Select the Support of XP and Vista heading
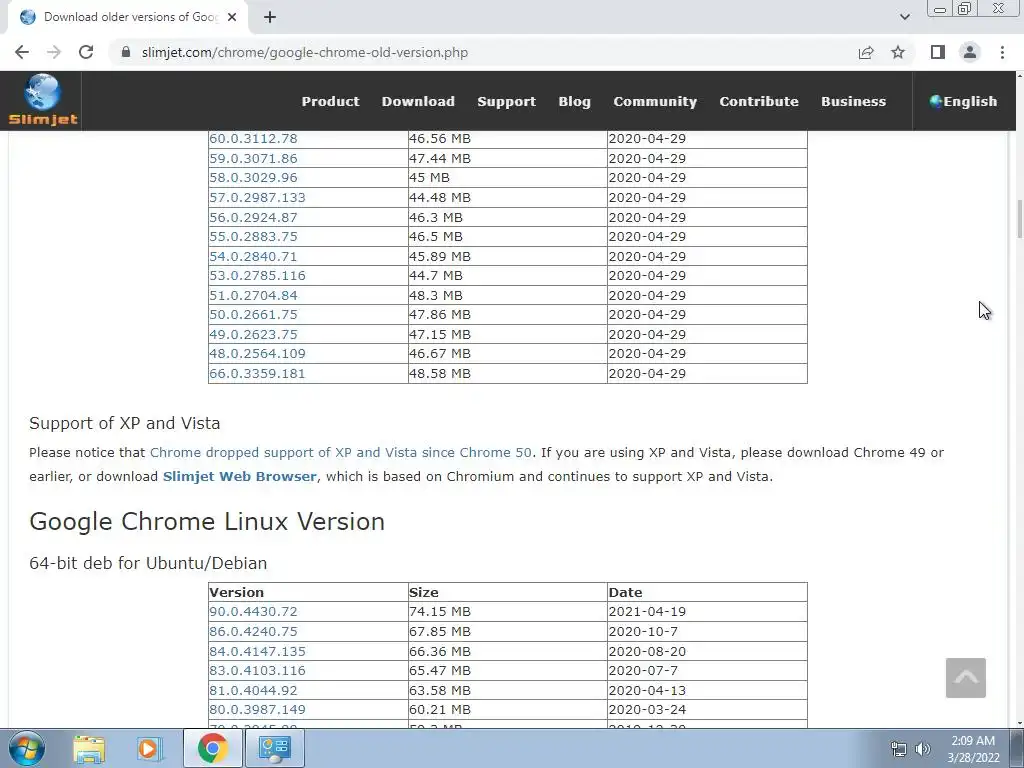 coord(125,423)
